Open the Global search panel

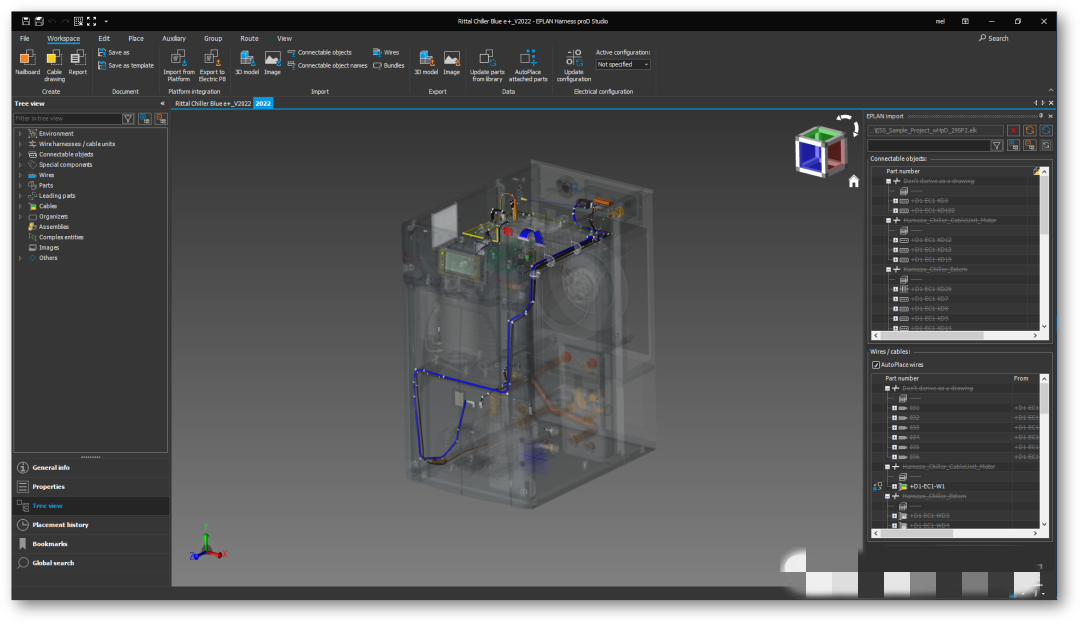[90, 563]
